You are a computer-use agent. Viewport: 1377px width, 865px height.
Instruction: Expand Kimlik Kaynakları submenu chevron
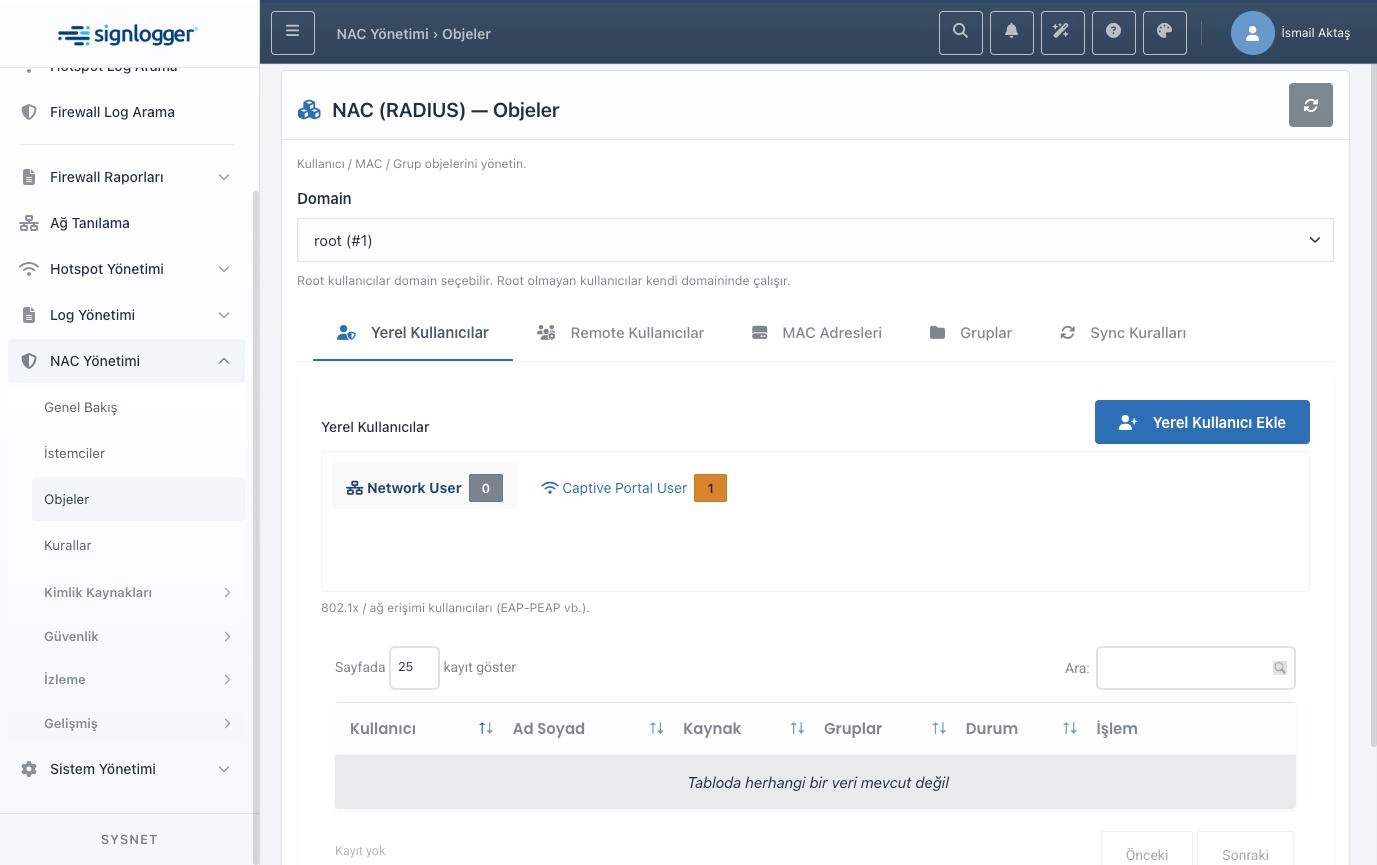click(227, 593)
